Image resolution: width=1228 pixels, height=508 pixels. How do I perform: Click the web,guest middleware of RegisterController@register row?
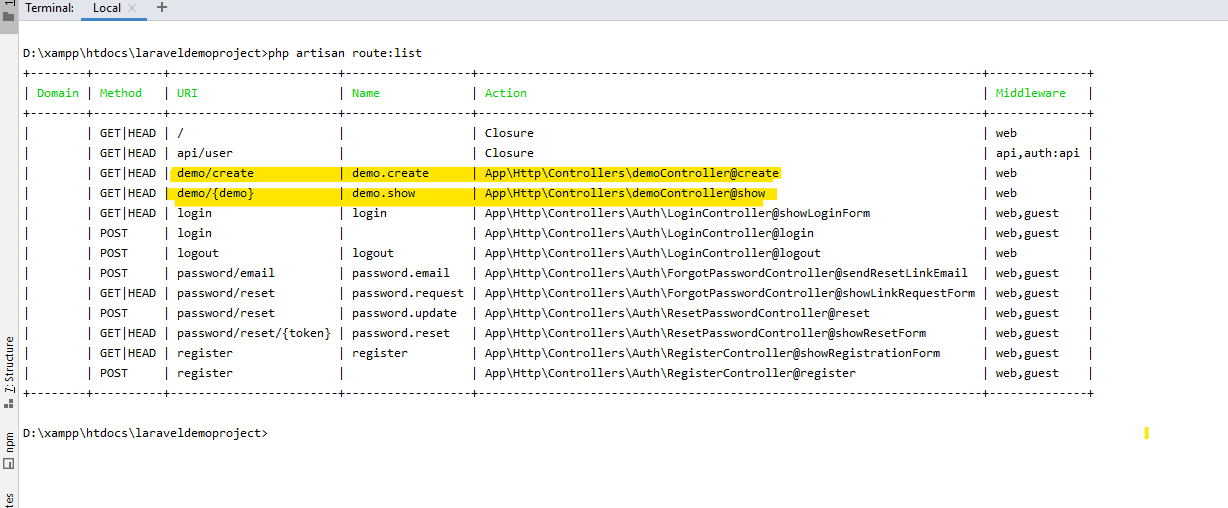pos(1027,373)
